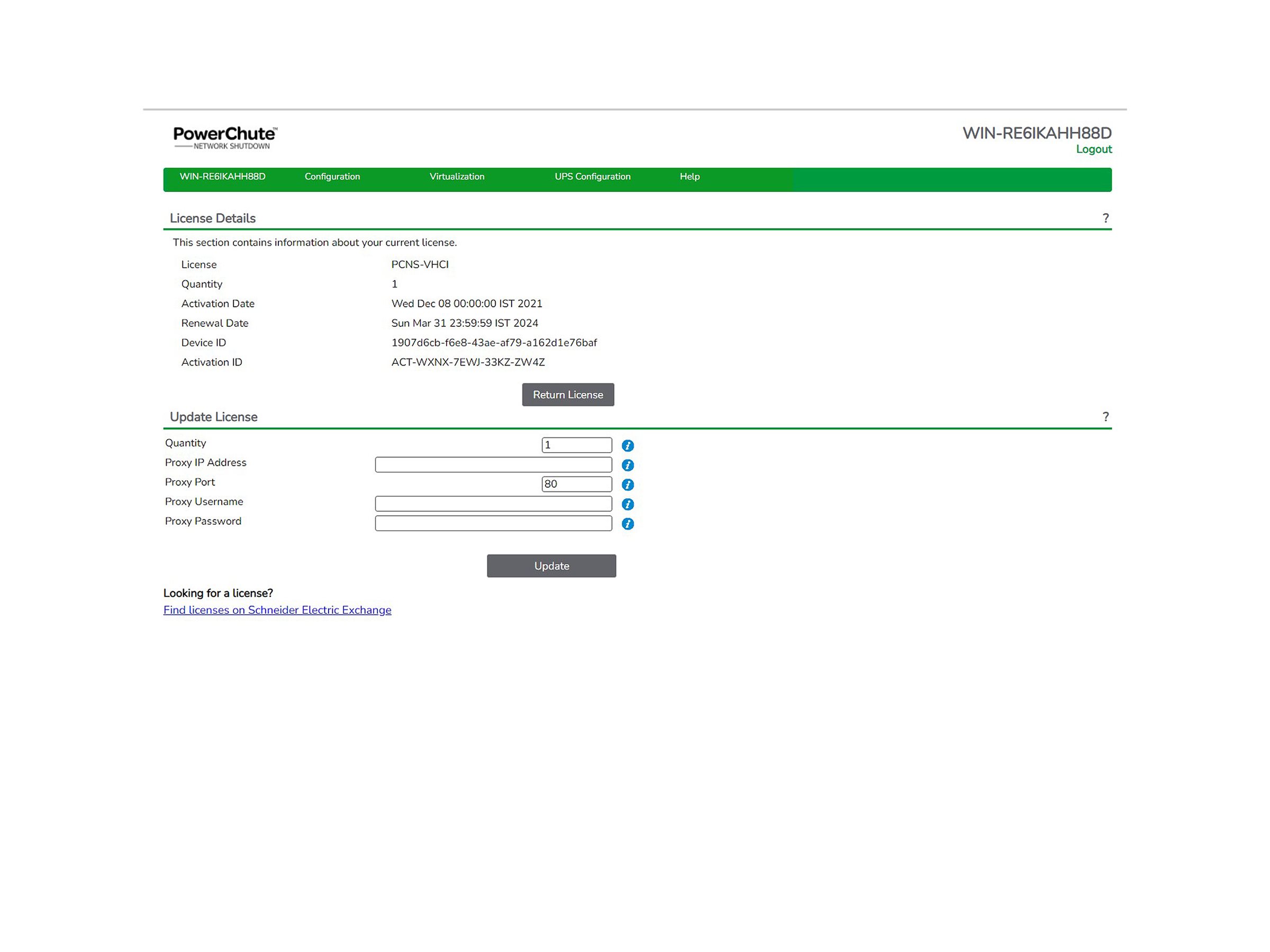
Task: Open help for License Details section
Action: [1105, 218]
